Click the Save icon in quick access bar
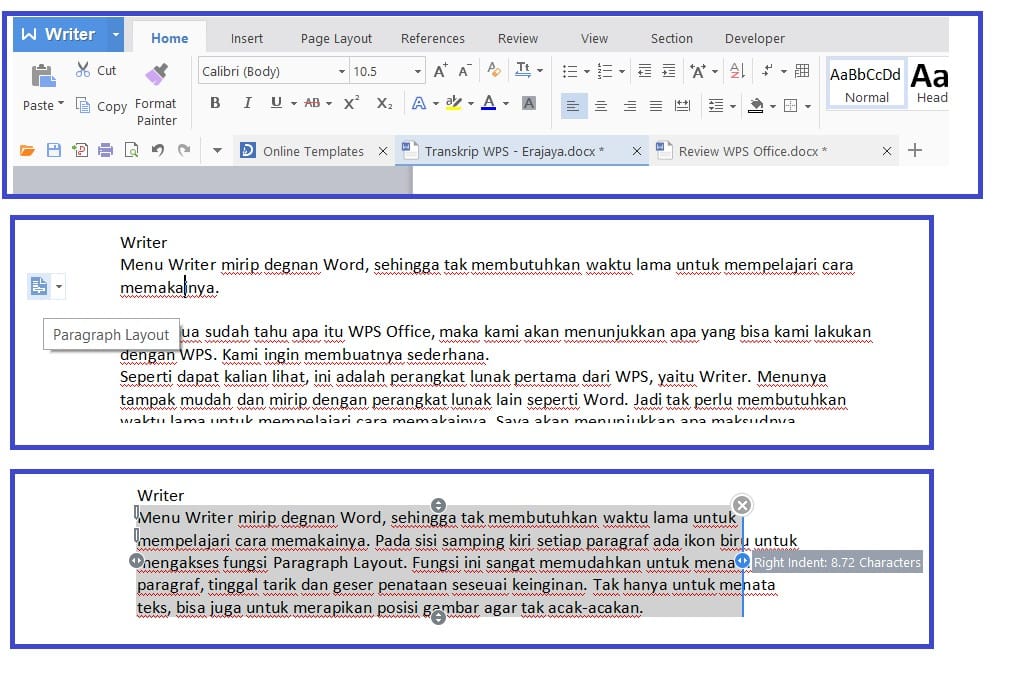 pyautogui.click(x=54, y=151)
